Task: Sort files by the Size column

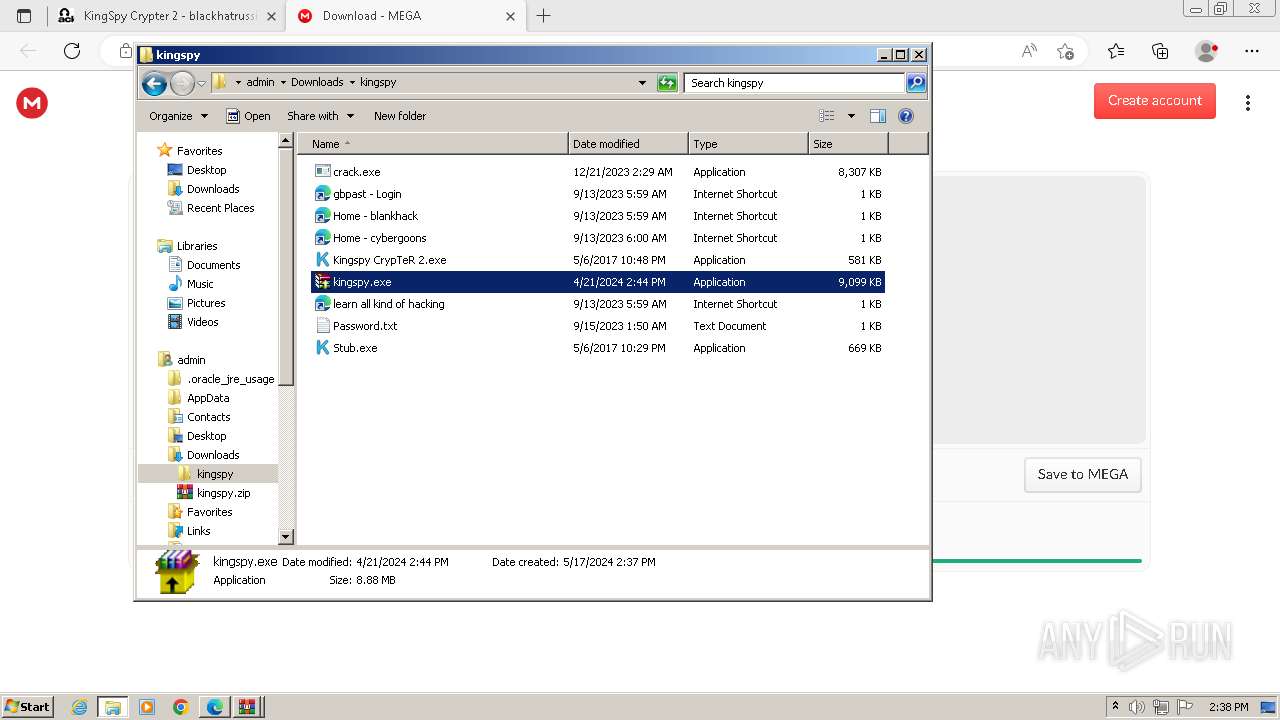Action: pyautogui.click(x=848, y=144)
